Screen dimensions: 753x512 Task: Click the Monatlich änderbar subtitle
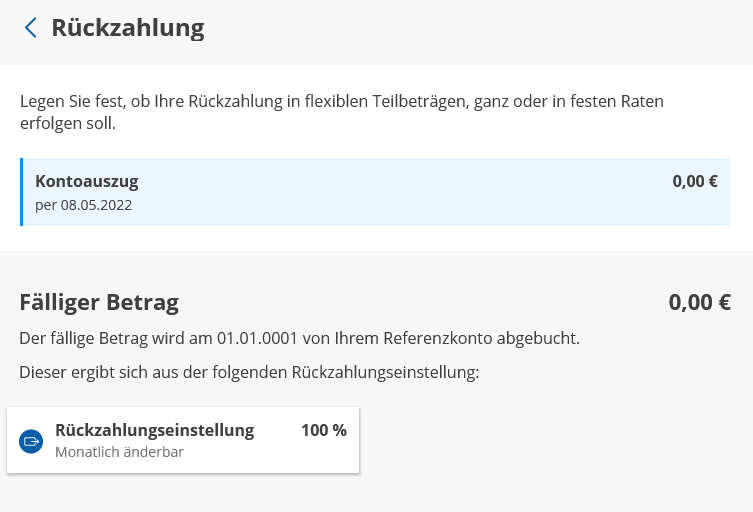[x=119, y=451]
